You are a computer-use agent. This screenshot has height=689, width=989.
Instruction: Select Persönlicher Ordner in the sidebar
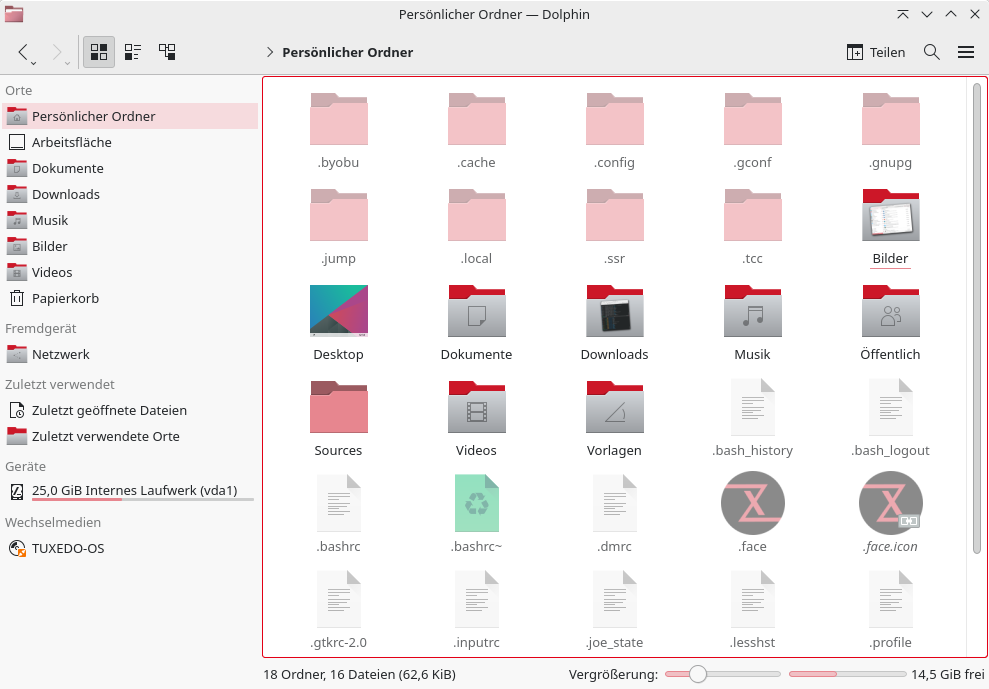130,116
